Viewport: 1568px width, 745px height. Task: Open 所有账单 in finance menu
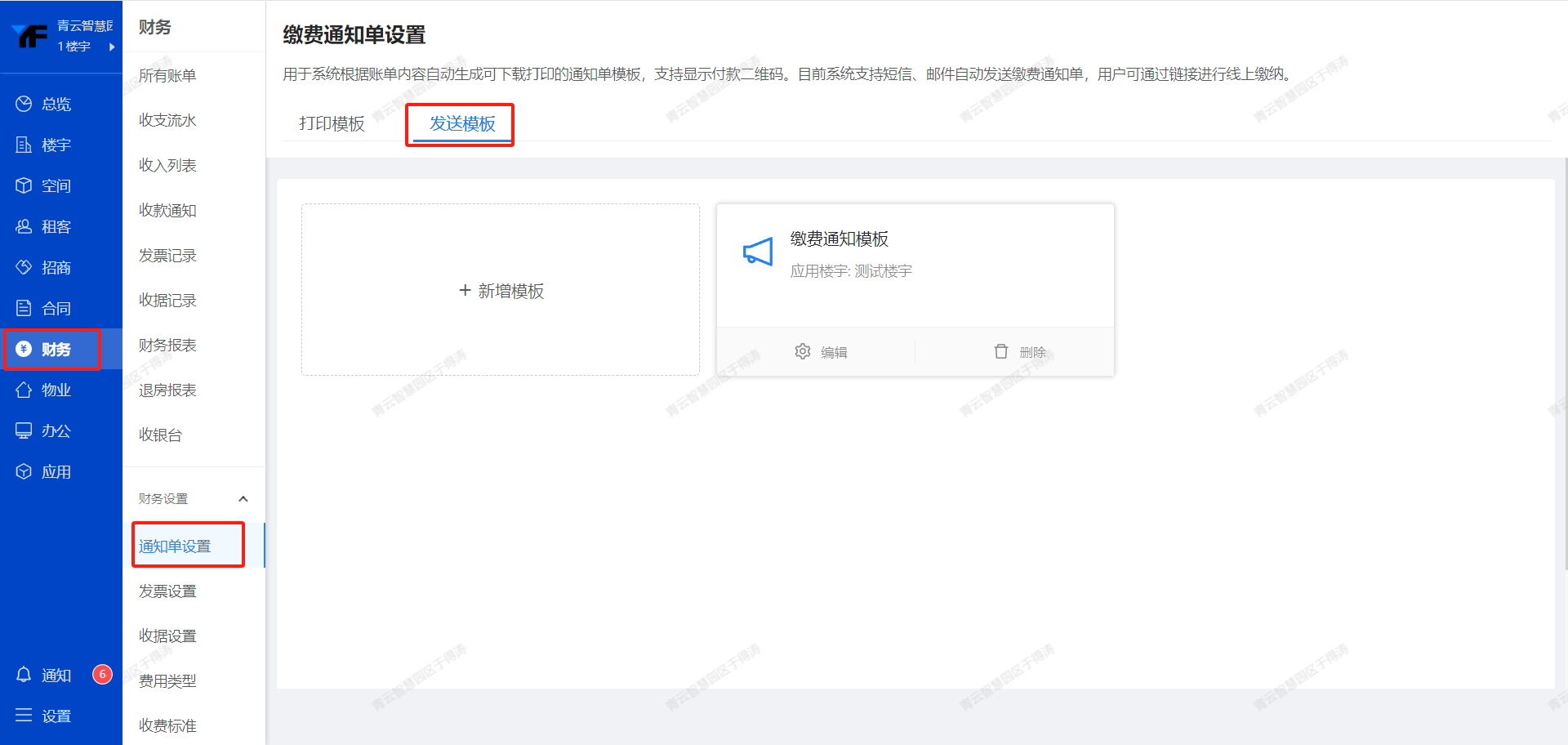point(167,75)
